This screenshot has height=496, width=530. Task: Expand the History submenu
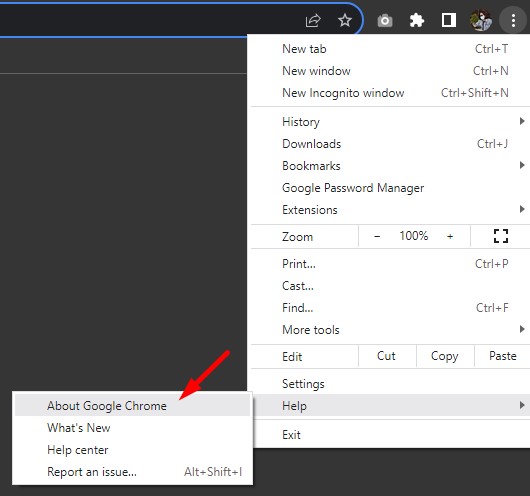(390, 122)
